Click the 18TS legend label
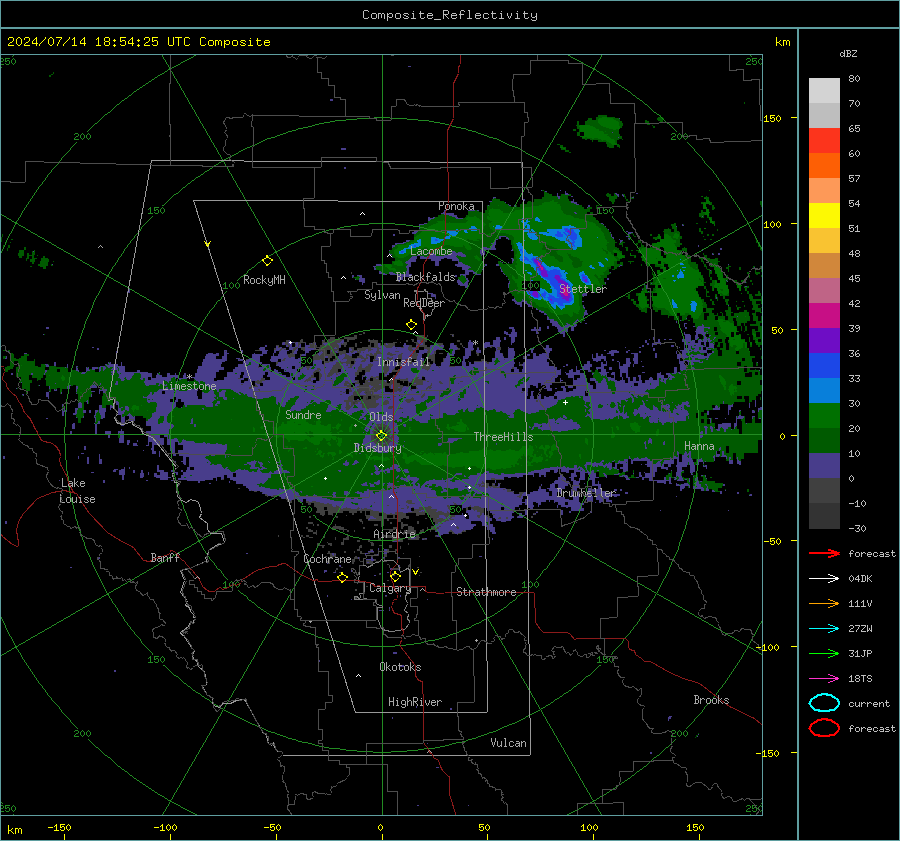The image size is (900, 841). [860, 678]
